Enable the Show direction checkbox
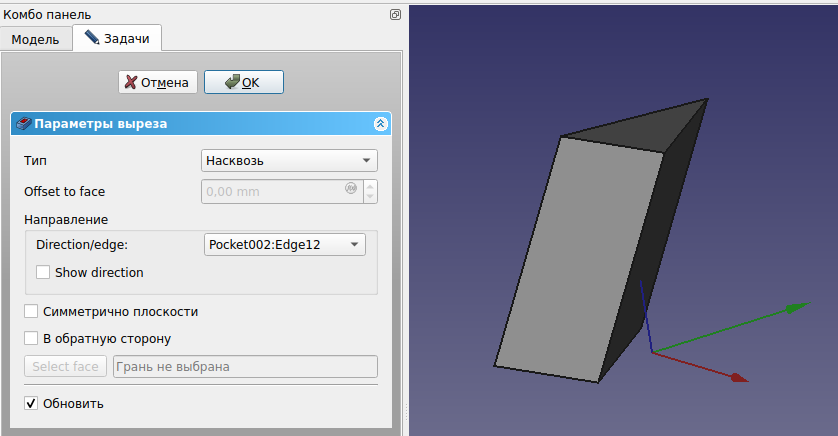Image resolution: width=838 pixels, height=436 pixels. point(43,272)
